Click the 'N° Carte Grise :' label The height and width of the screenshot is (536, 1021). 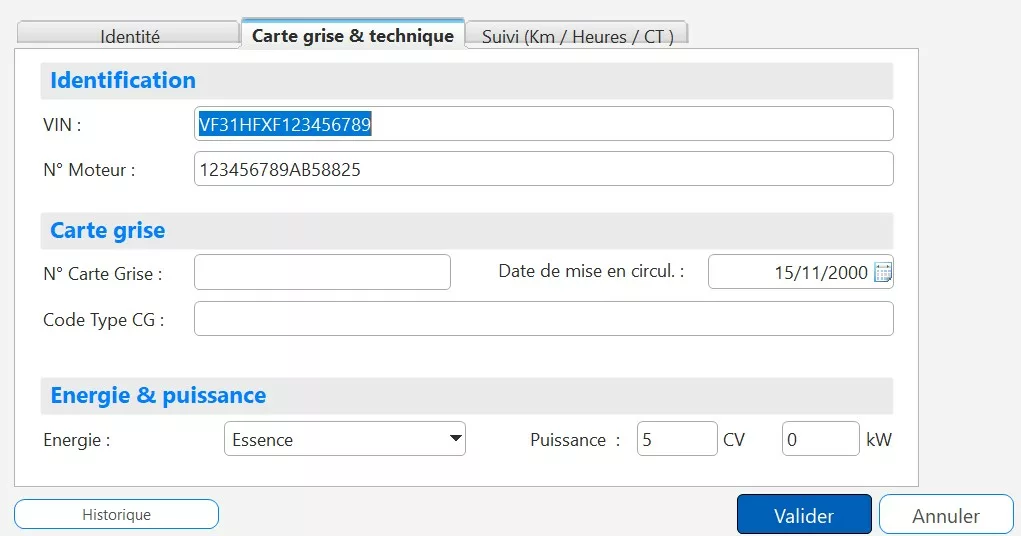pyautogui.click(x=103, y=274)
